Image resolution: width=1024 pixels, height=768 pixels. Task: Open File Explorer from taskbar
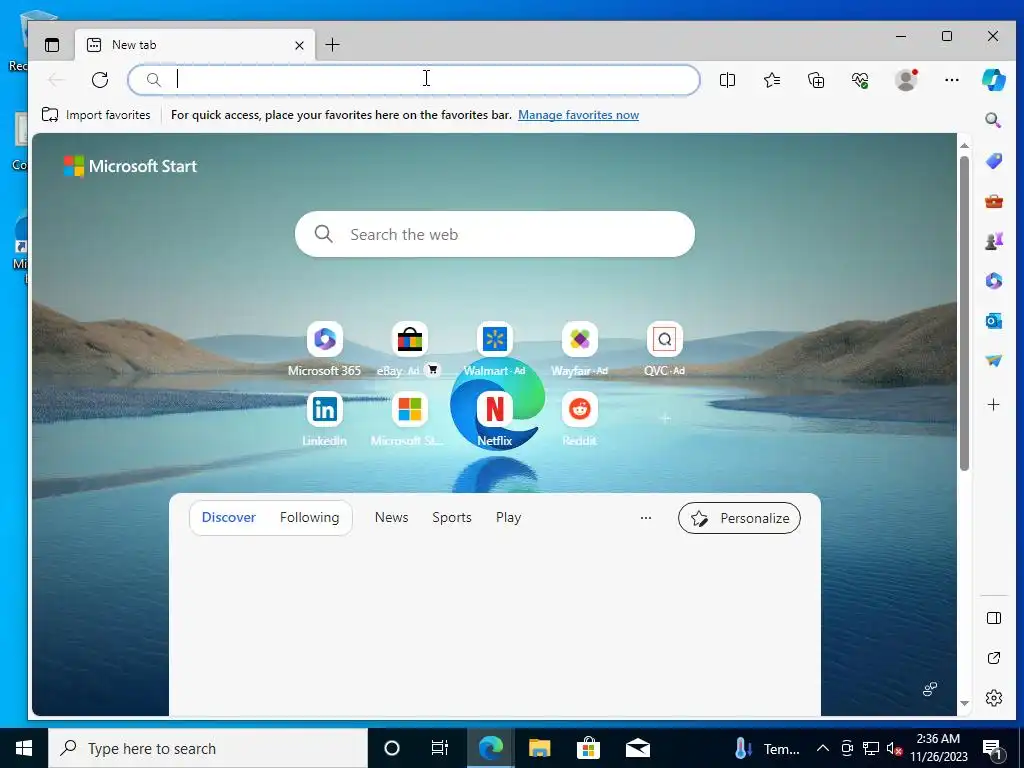(x=539, y=748)
